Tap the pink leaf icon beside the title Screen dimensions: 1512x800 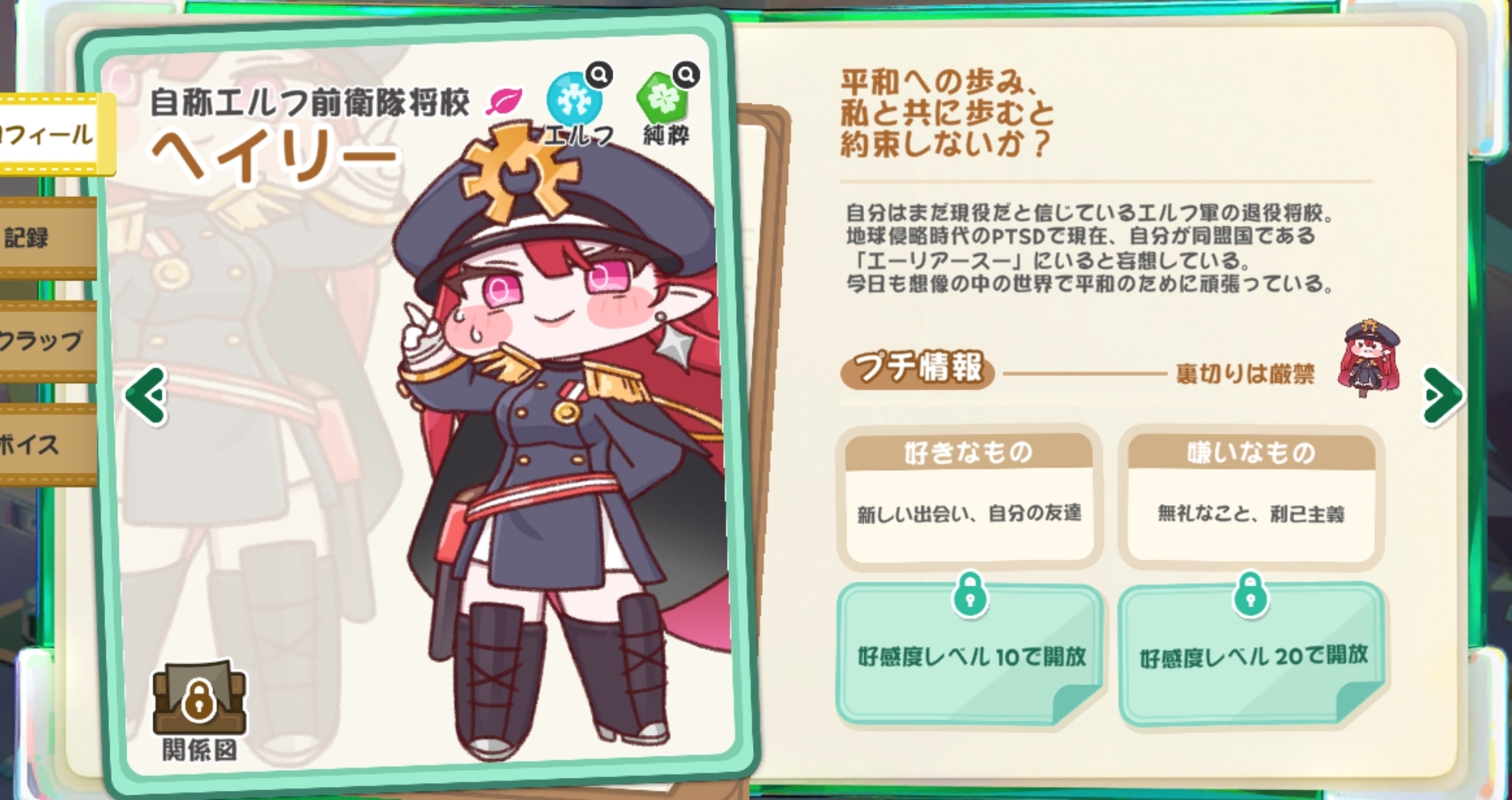point(504,101)
